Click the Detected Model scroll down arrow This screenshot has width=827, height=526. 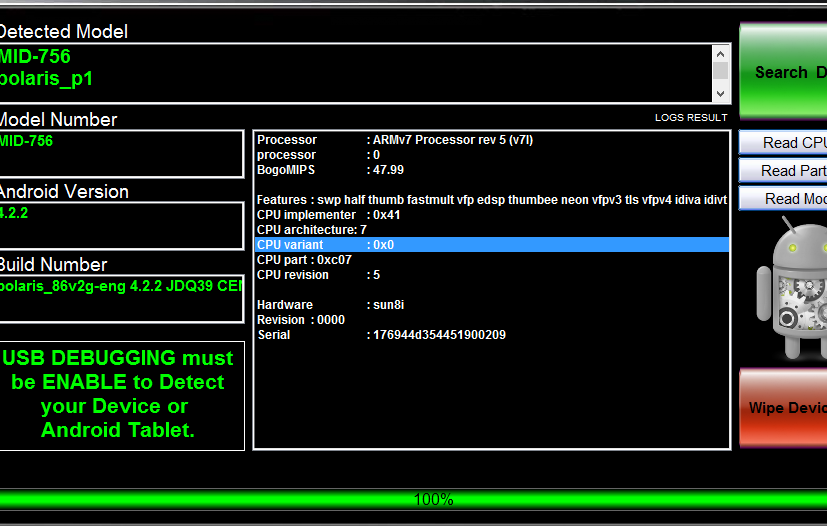click(x=720, y=94)
